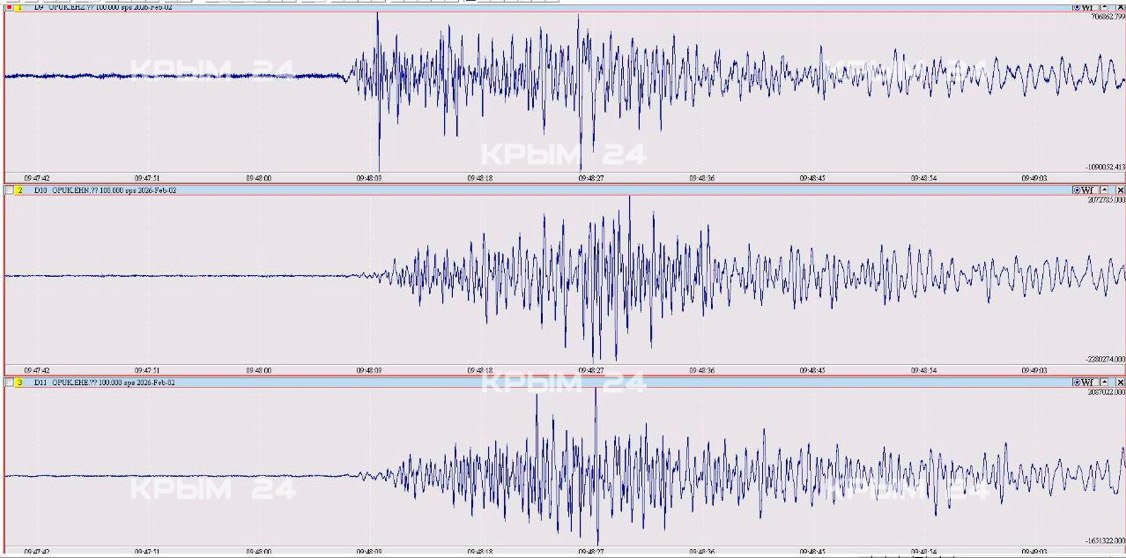The image size is (1126, 558).
Task: Click the 09:48:09 label on the top time axis
Action: coord(369,176)
